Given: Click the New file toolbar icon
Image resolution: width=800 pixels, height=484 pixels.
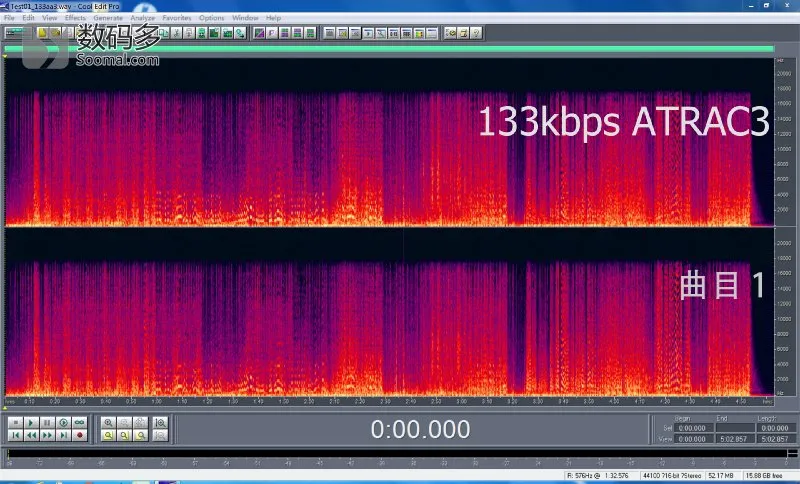Looking at the screenshot, I should [x=42, y=33].
